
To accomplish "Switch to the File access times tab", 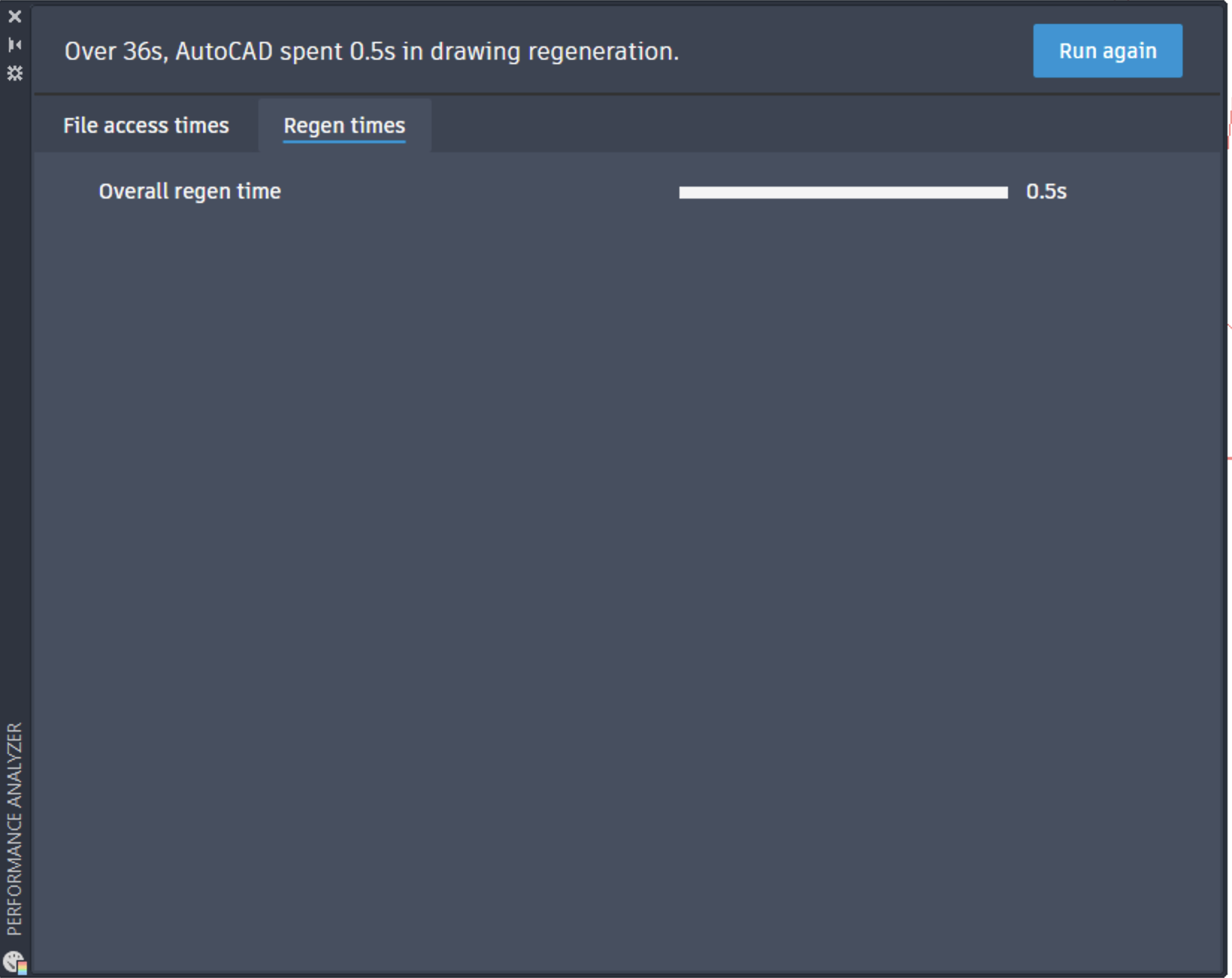I will pos(146,125).
